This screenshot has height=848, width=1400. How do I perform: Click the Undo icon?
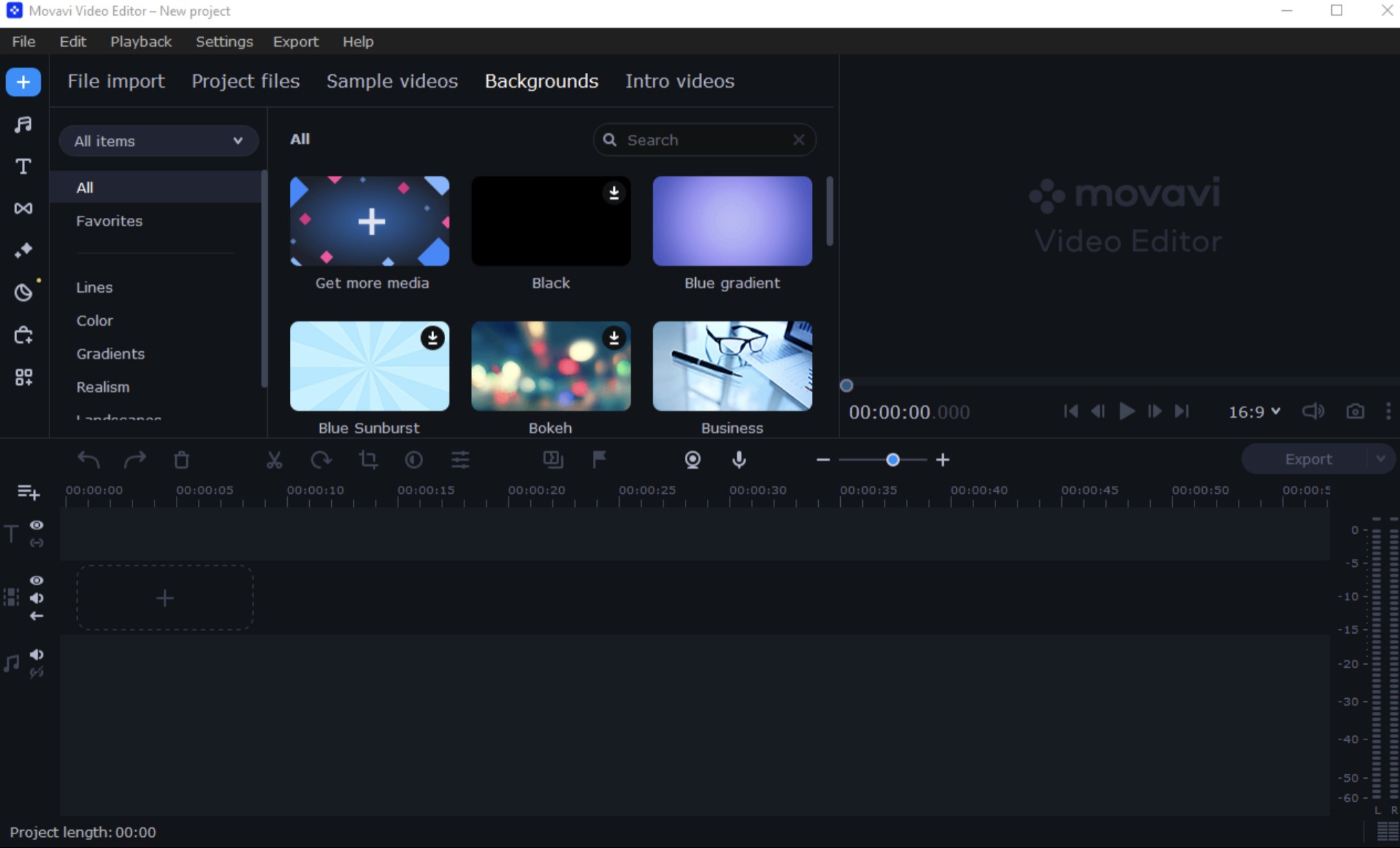pyautogui.click(x=88, y=460)
